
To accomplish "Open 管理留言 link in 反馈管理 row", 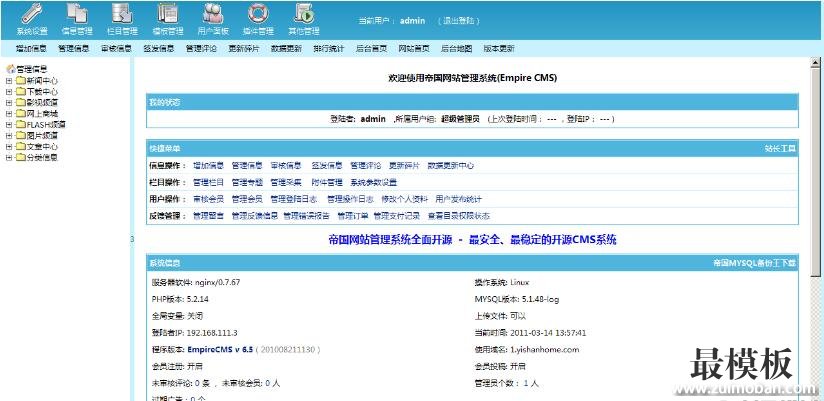I will pos(208,216).
